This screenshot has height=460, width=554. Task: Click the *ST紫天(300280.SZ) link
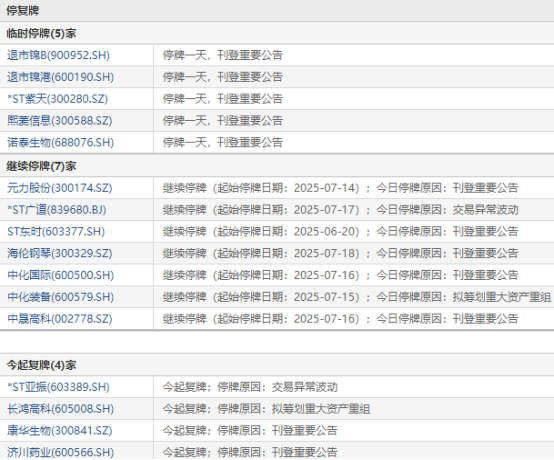click(x=58, y=99)
